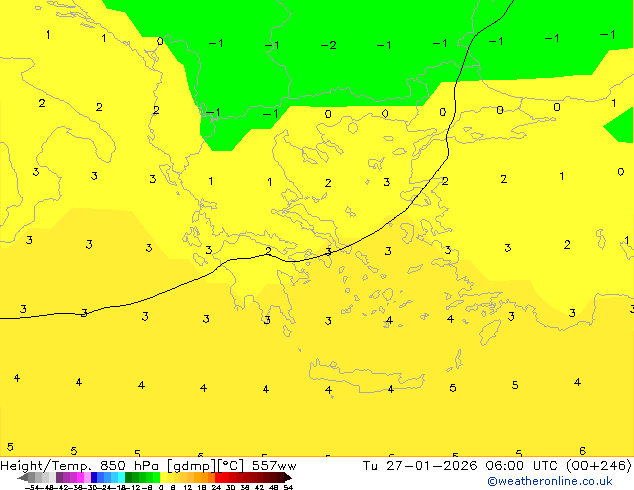Click the island of Crete on the map
The height and width of the screenshot is (490, 634).
tap(366, 376)
